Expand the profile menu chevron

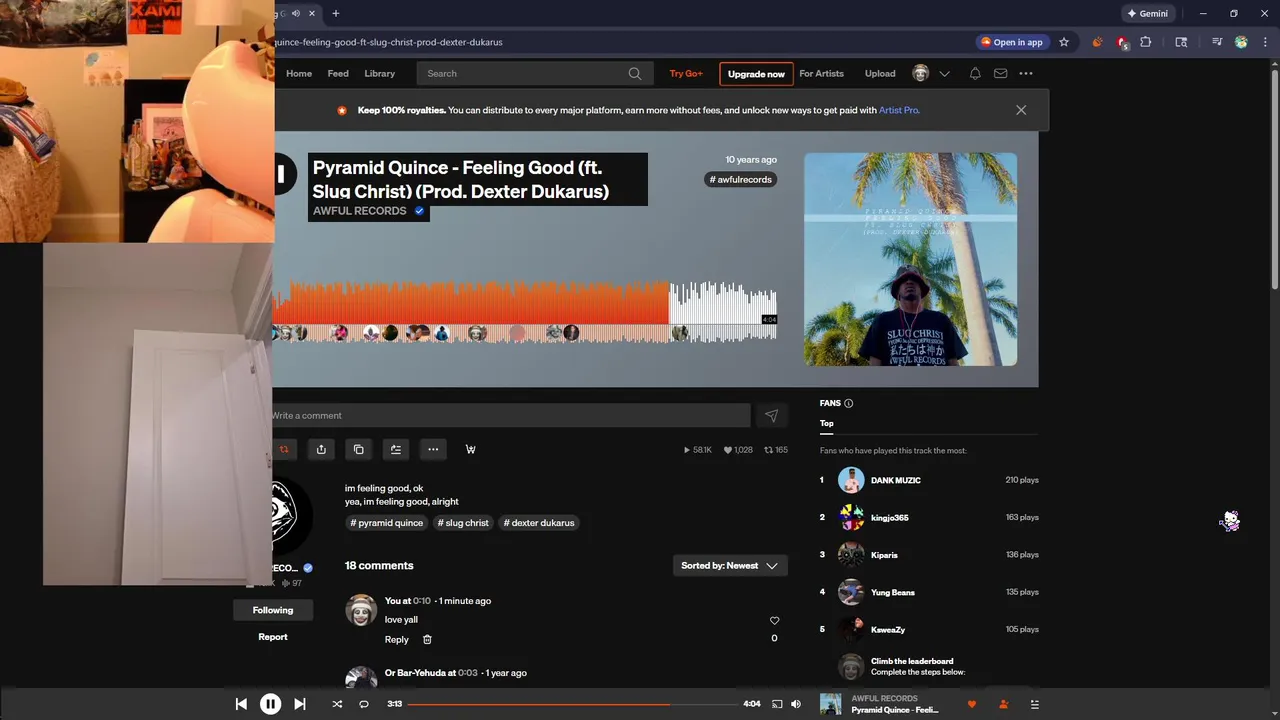pos(944,74)
